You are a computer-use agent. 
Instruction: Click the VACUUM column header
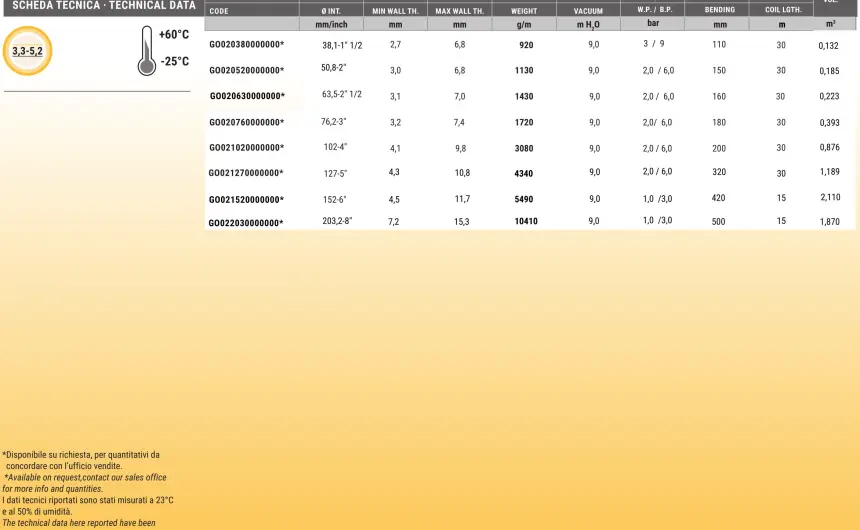tap(588, 11)
